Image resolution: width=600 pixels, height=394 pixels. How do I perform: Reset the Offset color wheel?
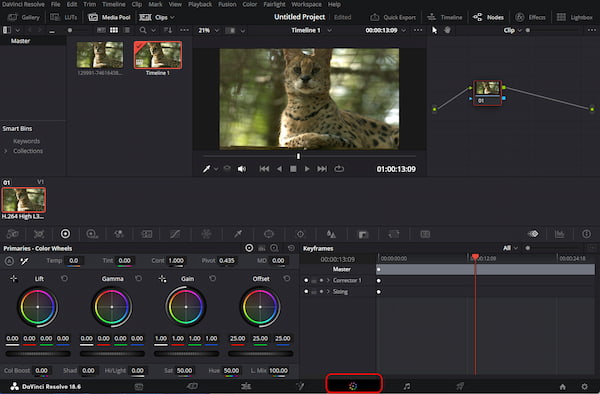[287, 278]
